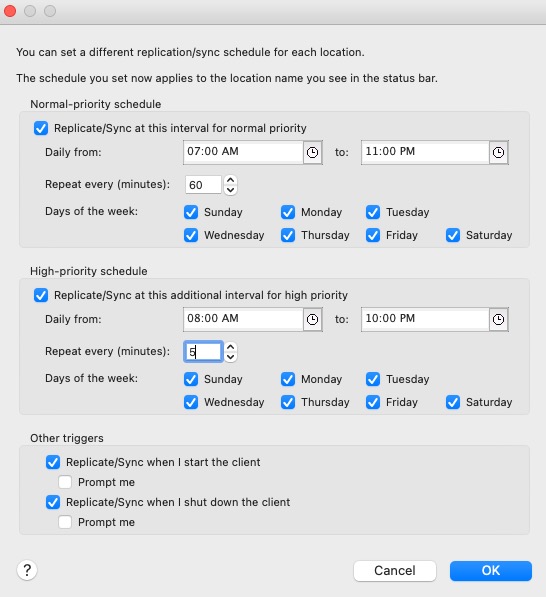Open clock picker for high-priority end time

[498, 319]
